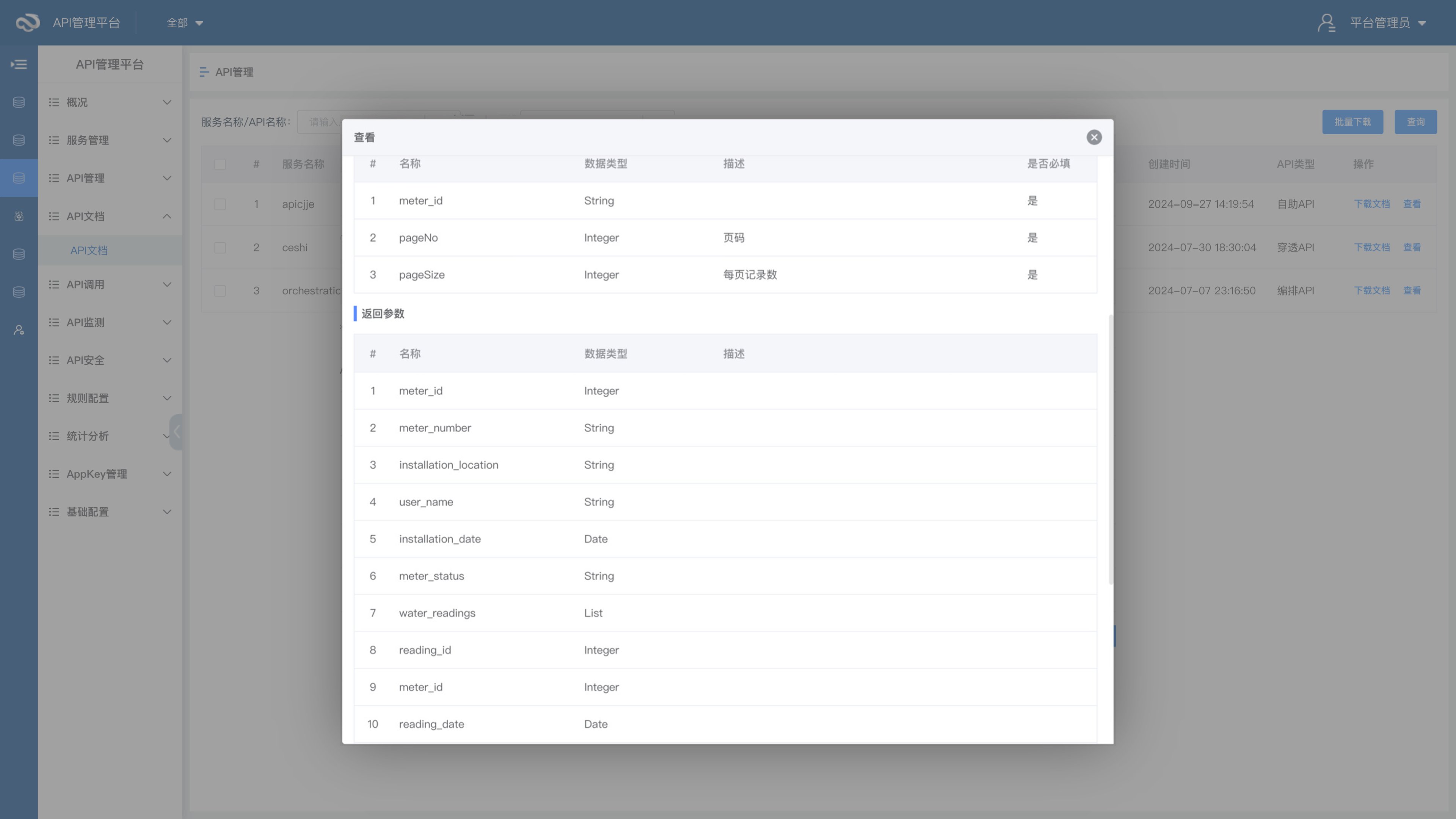This screenshot has width=1456, height=819.
Task: Click the dialog vertical scrollbar
Action: click(x=1111, y=449)
